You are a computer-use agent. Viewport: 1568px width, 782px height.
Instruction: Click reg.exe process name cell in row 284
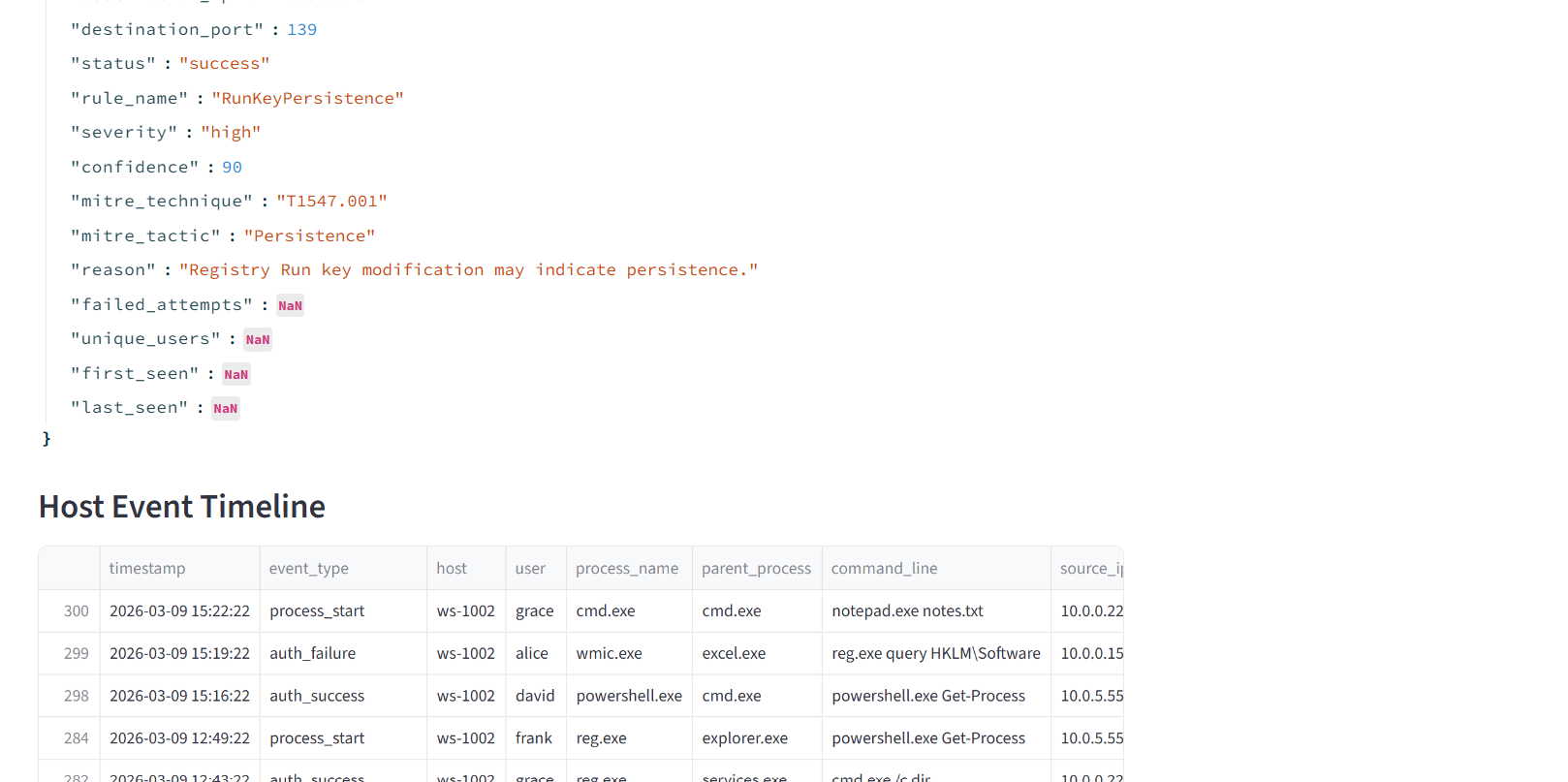pyautogui.click(x=629, y=738)
